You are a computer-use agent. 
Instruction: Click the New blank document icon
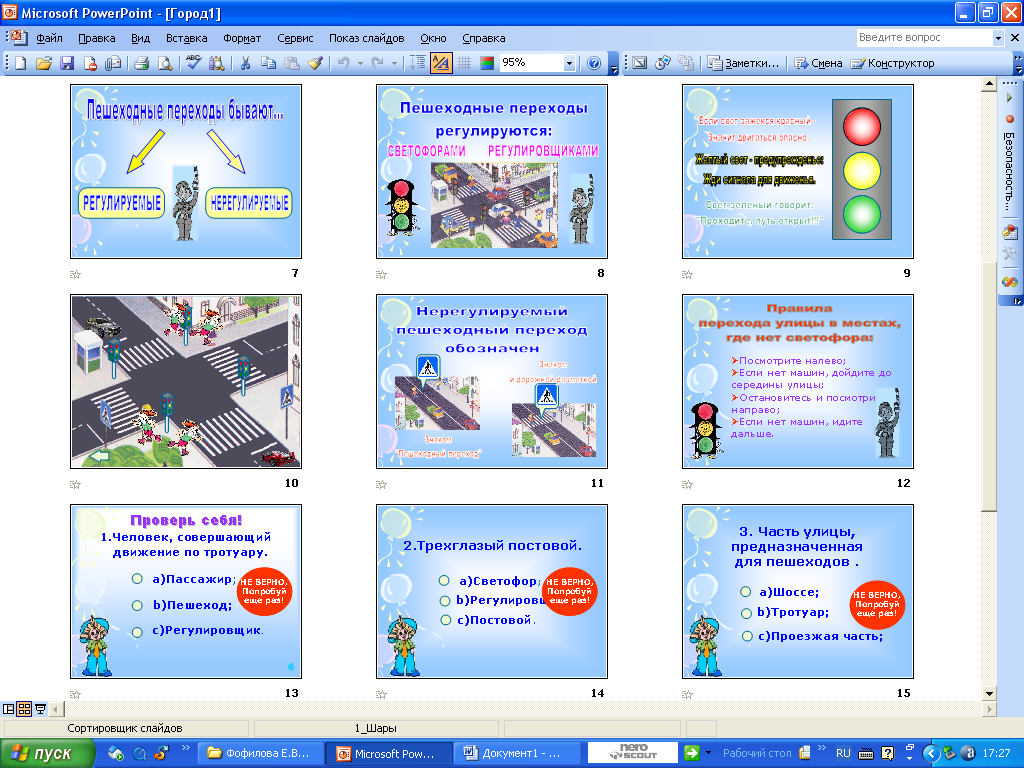(x=21, y=63)
